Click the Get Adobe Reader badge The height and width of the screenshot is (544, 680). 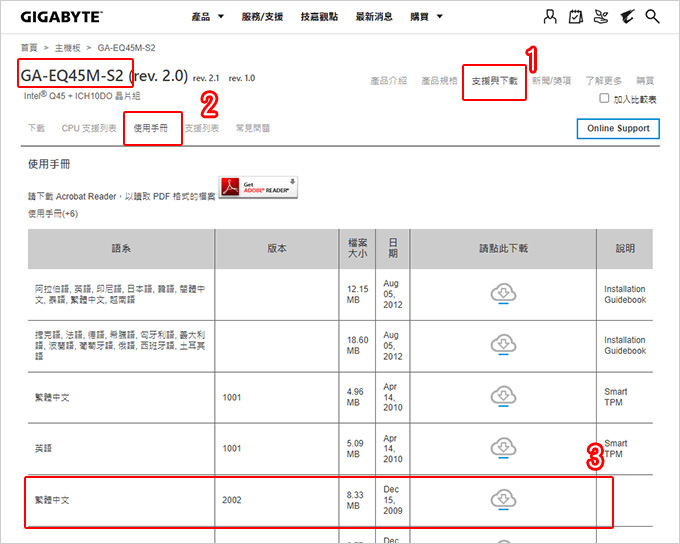tap(258, 187)
